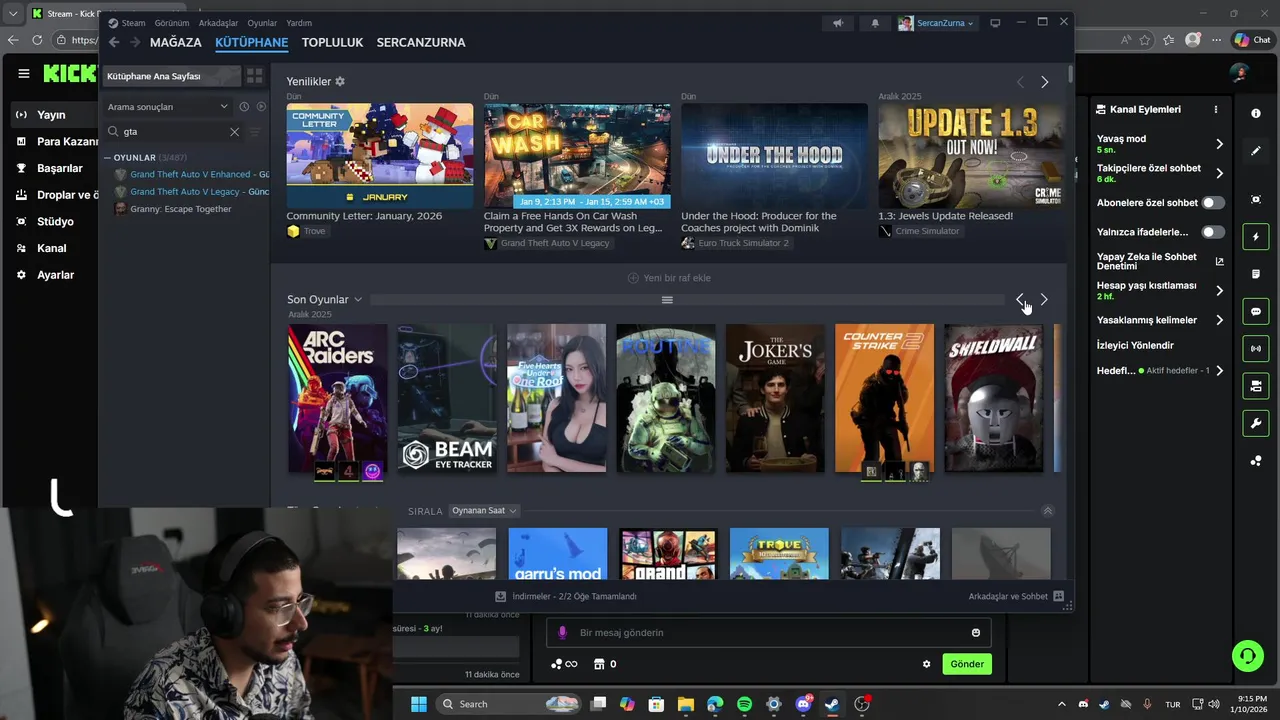Open ARC Raiders game cover
Viewport: 1280px width, 720px height.
coord(337,398)
